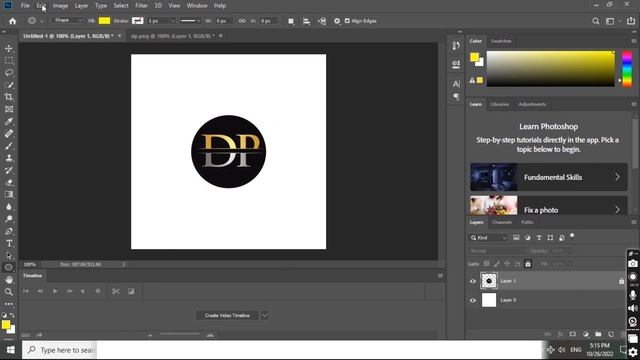Filter layers by pixel layers icon
The width and height of the screenshot is (640, 360).
coord(516,238)
